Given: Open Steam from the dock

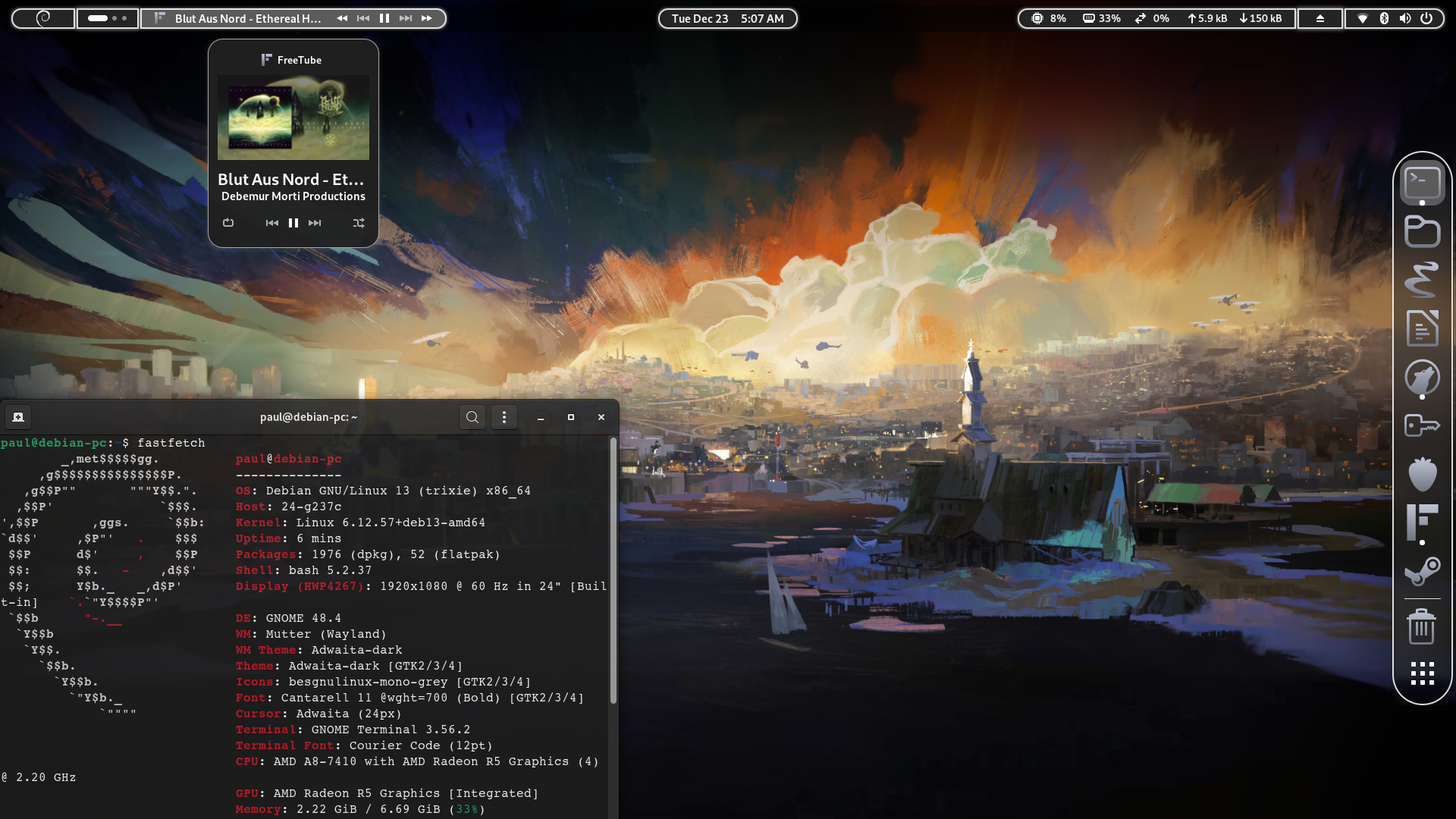Looking at the screenshot, I should click(x=1422, y=571).
